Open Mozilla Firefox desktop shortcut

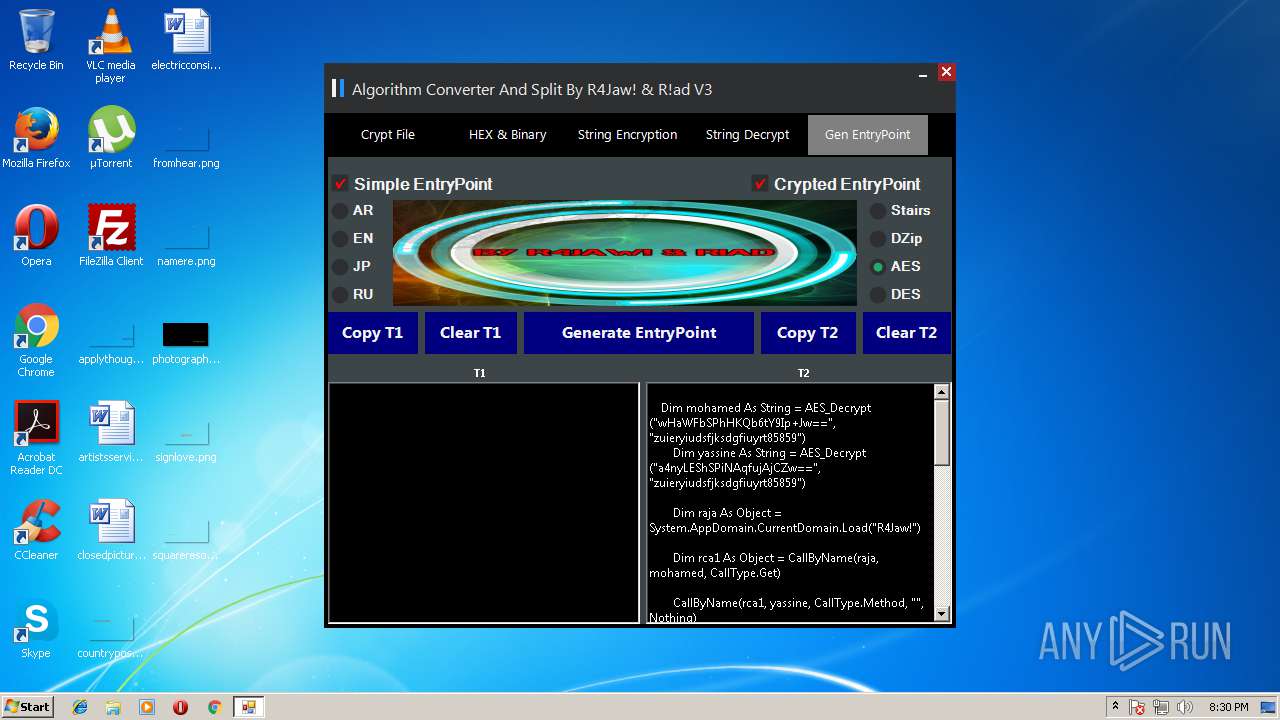[x=36, y=138]
